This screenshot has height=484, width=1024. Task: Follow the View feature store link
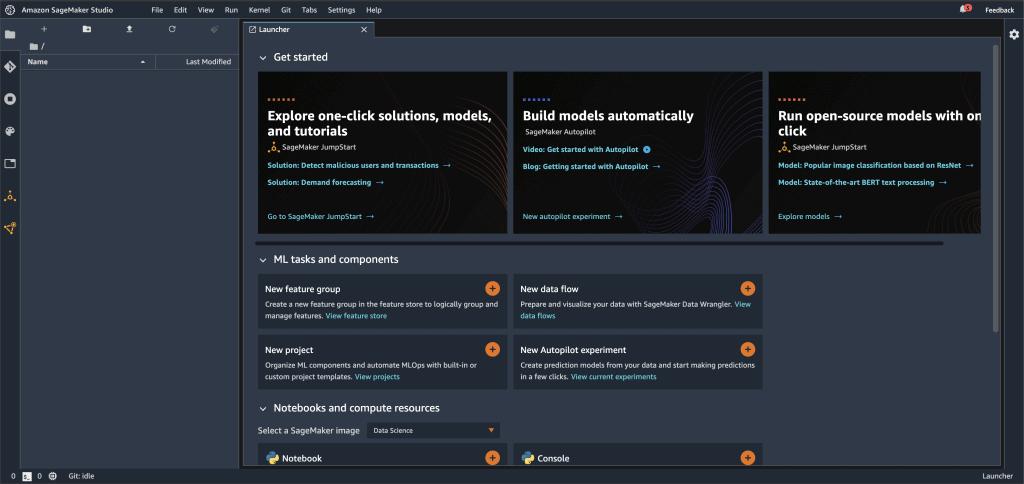tap(356, 316)
